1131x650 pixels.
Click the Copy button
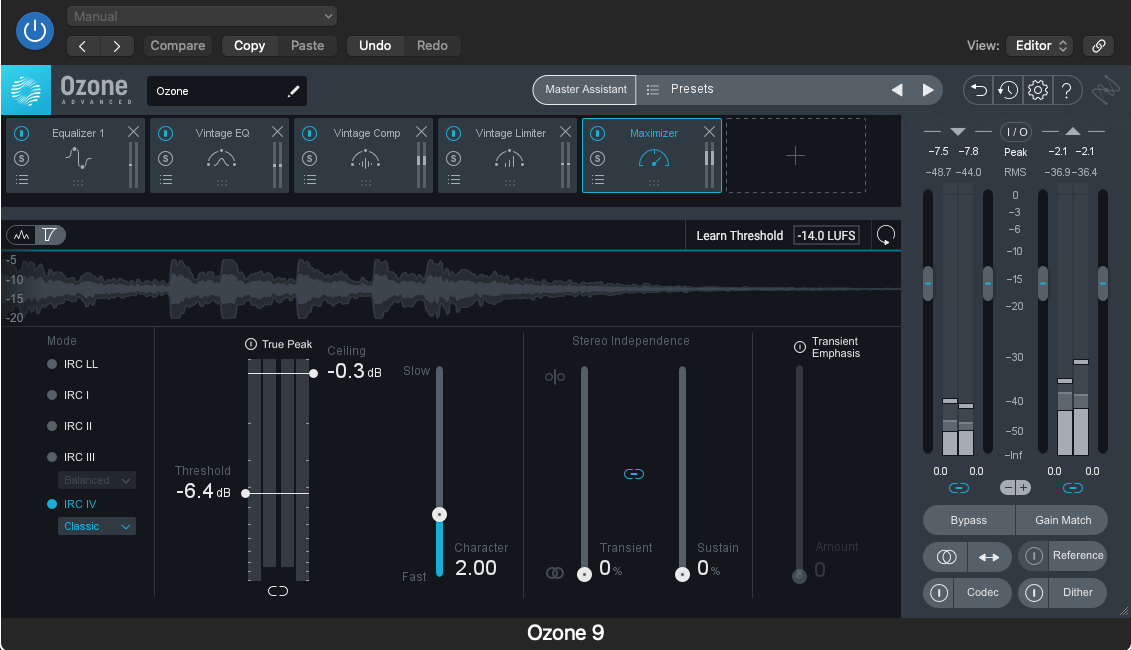[x=250, y=45]
